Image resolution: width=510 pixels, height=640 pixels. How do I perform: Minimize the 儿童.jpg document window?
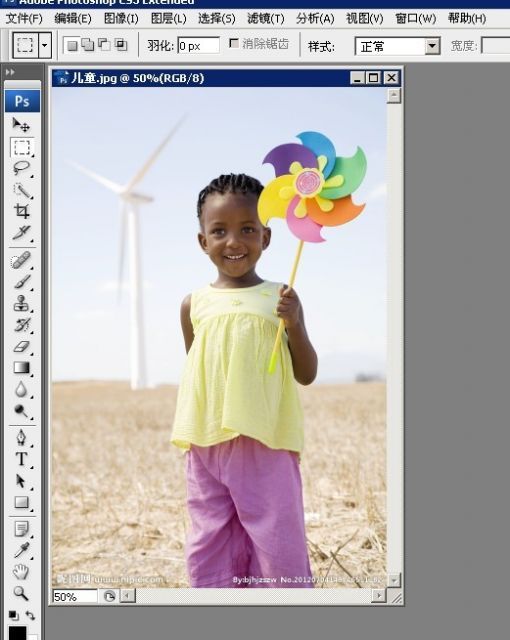357,78
